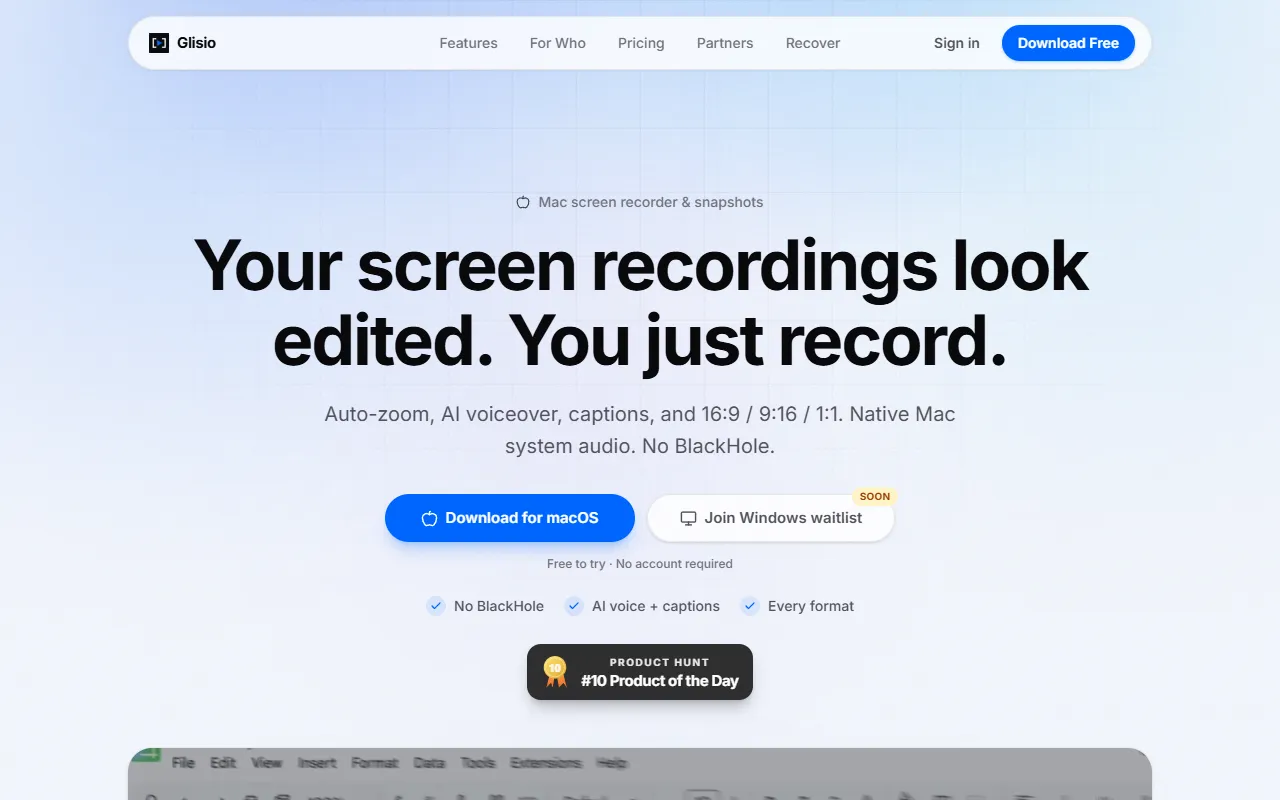
Task: Click the SOON badge on the waitlist button
Action: tap(875, 496)
